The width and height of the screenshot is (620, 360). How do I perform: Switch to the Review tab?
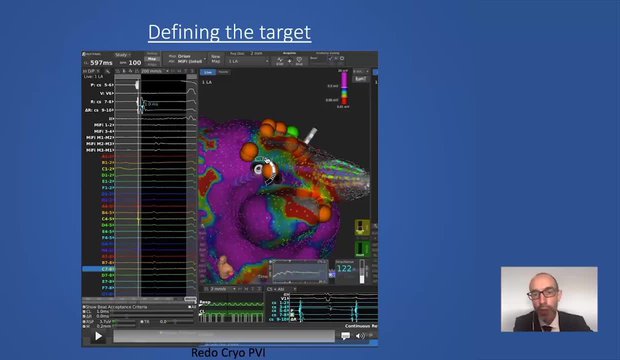[x=223, y=72]
